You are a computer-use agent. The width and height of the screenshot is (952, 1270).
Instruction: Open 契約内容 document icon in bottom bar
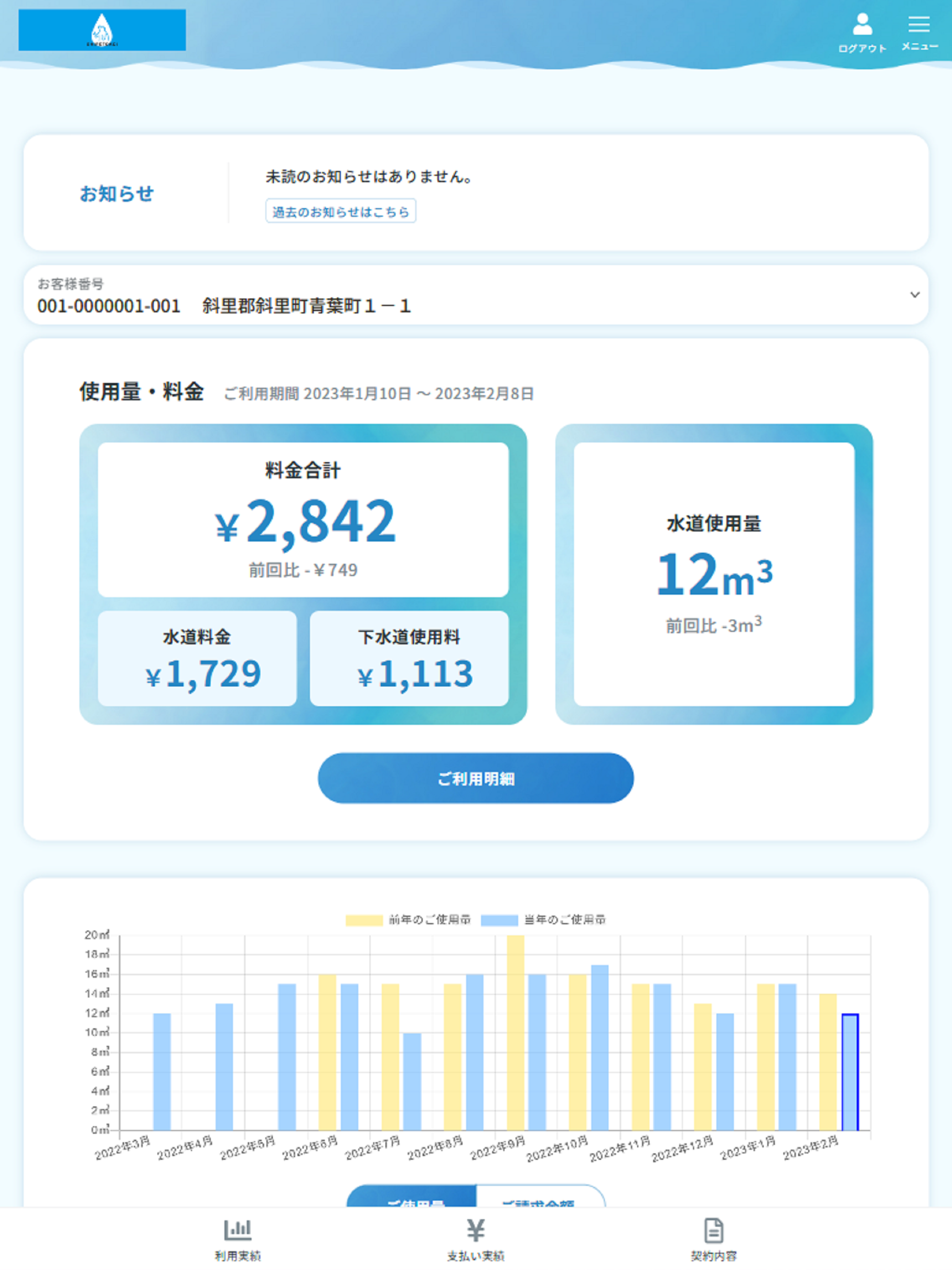coord(714,1230)
